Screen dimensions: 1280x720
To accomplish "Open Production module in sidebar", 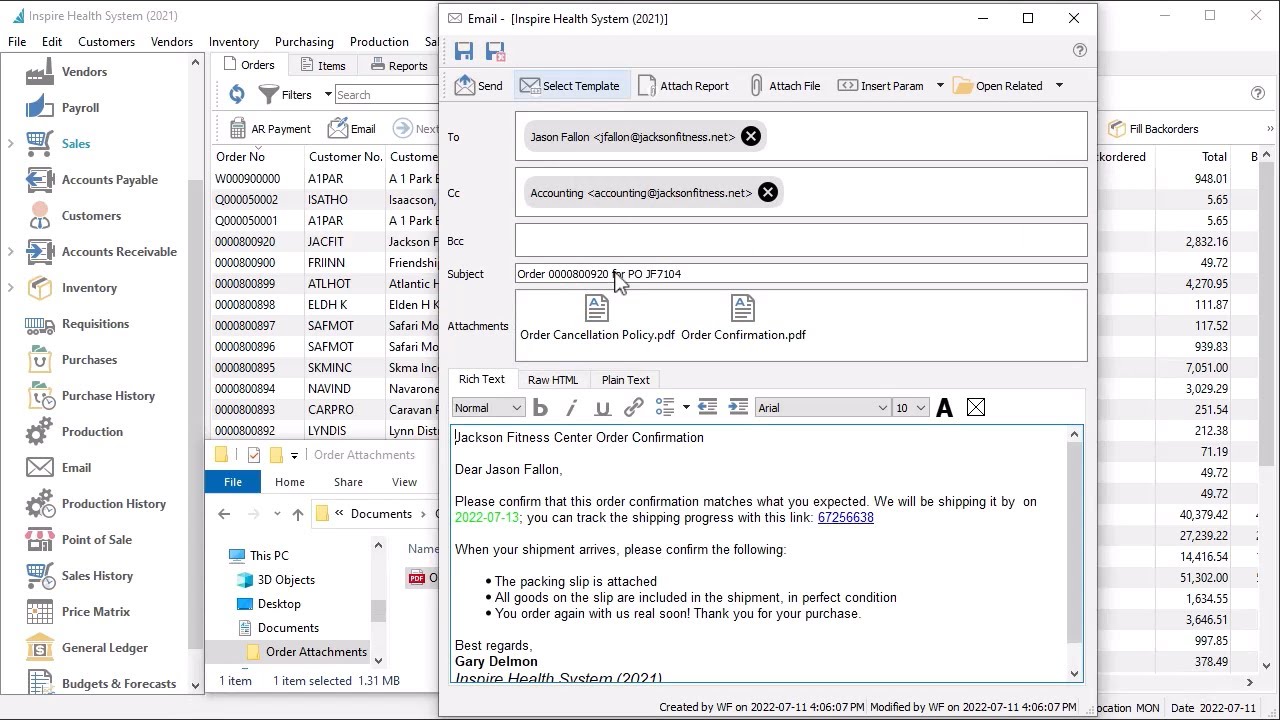I will [92, 432].
